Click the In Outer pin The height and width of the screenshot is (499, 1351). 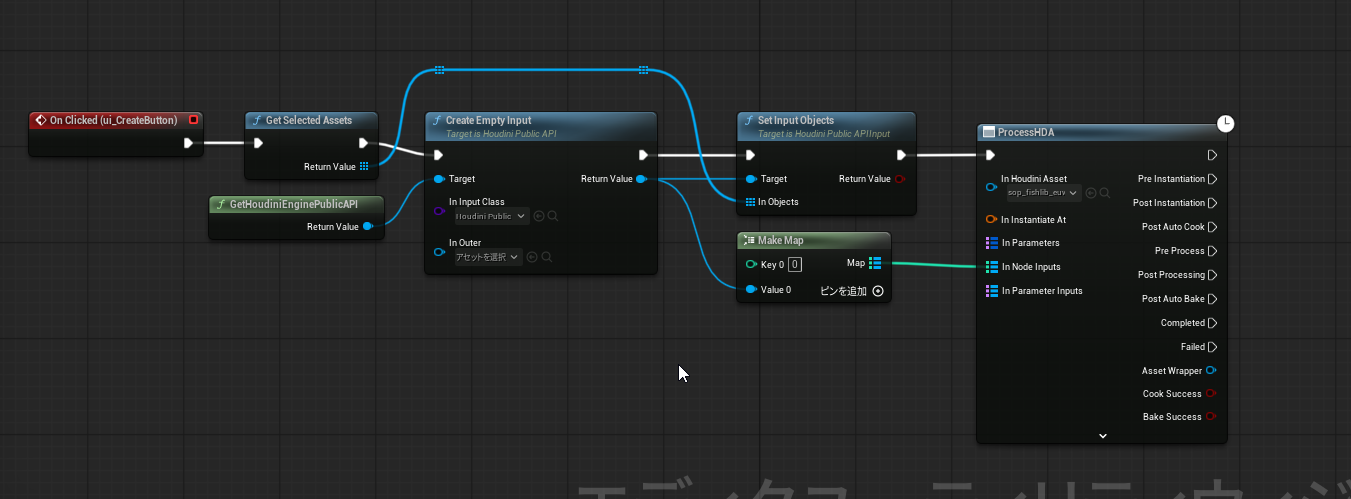[440, 252]
